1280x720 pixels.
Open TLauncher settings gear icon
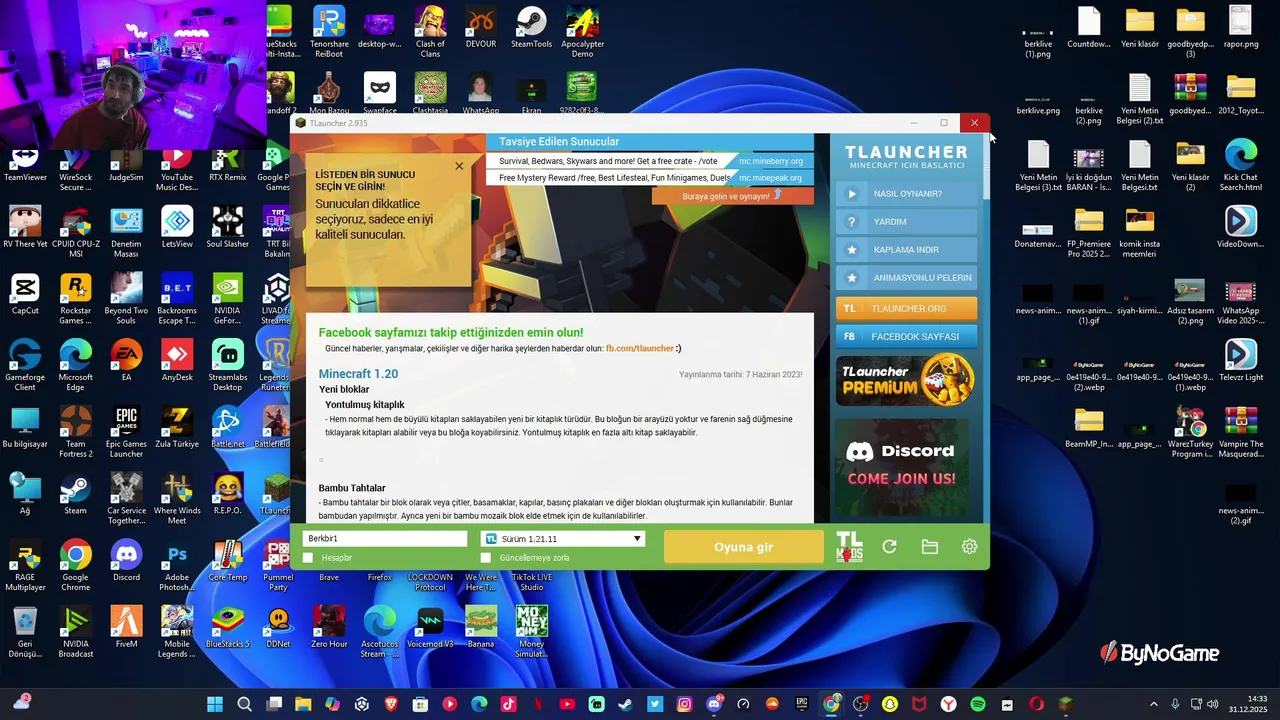coord(969,546)
